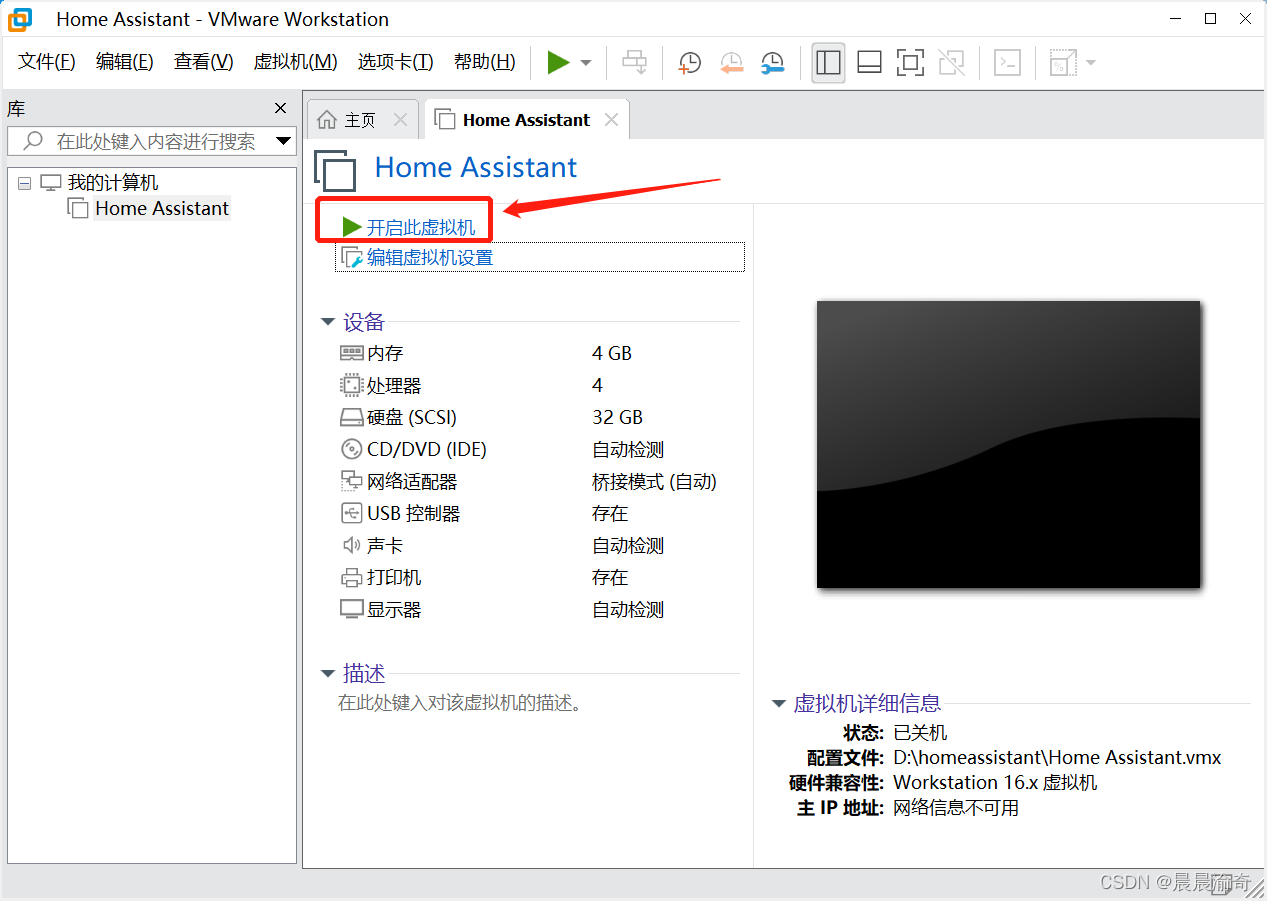The height and width of the screenshot is (901, 1267).
Task: Toggle the library sidebar view icon
Action: point(828,62)
